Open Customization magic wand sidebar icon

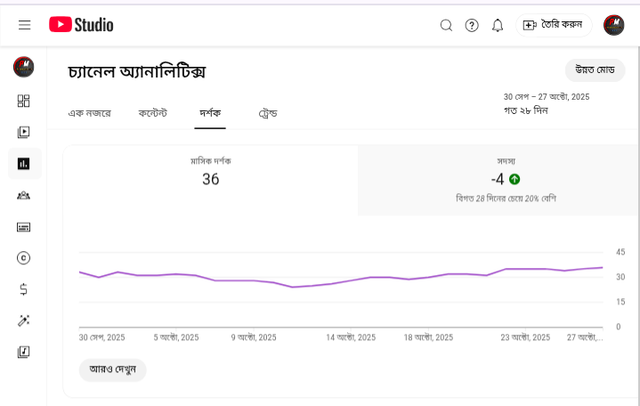click(24, 321)
